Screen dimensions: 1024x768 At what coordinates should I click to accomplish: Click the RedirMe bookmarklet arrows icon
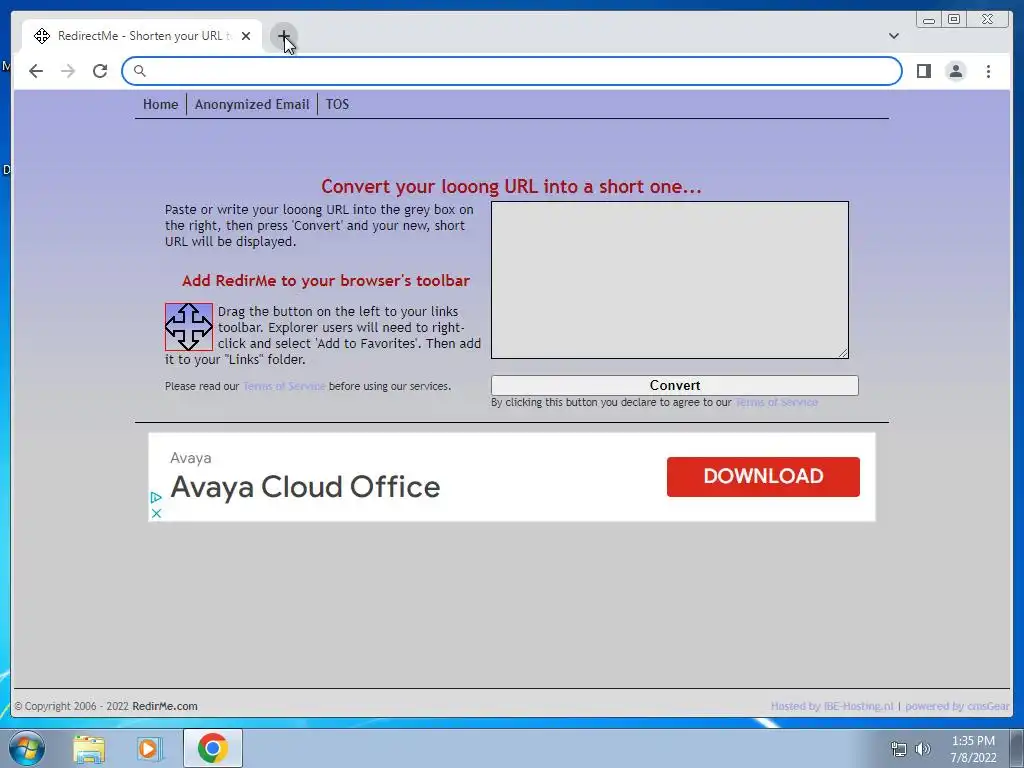click(189, 327)
